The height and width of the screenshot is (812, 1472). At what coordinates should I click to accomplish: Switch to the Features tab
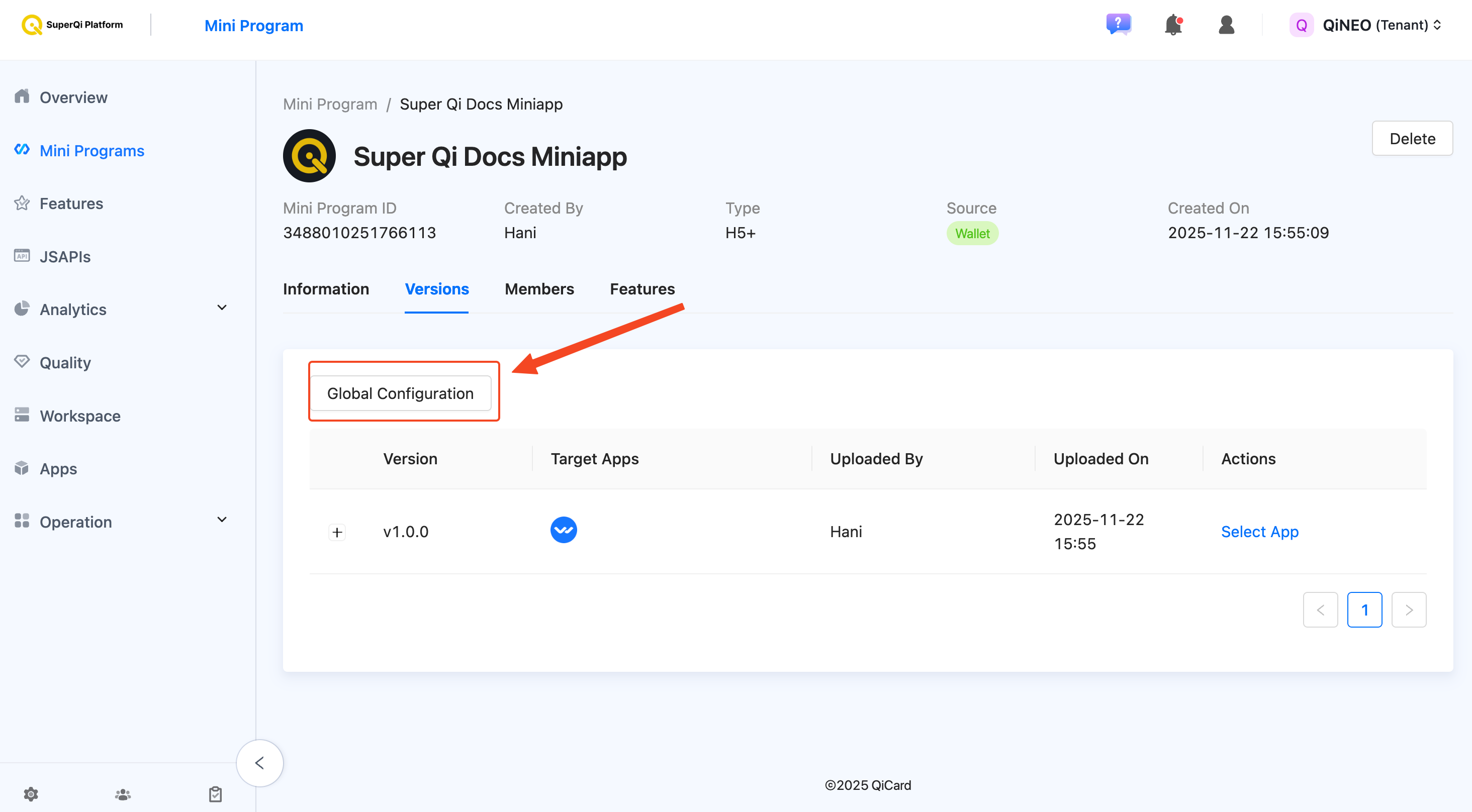642,289
